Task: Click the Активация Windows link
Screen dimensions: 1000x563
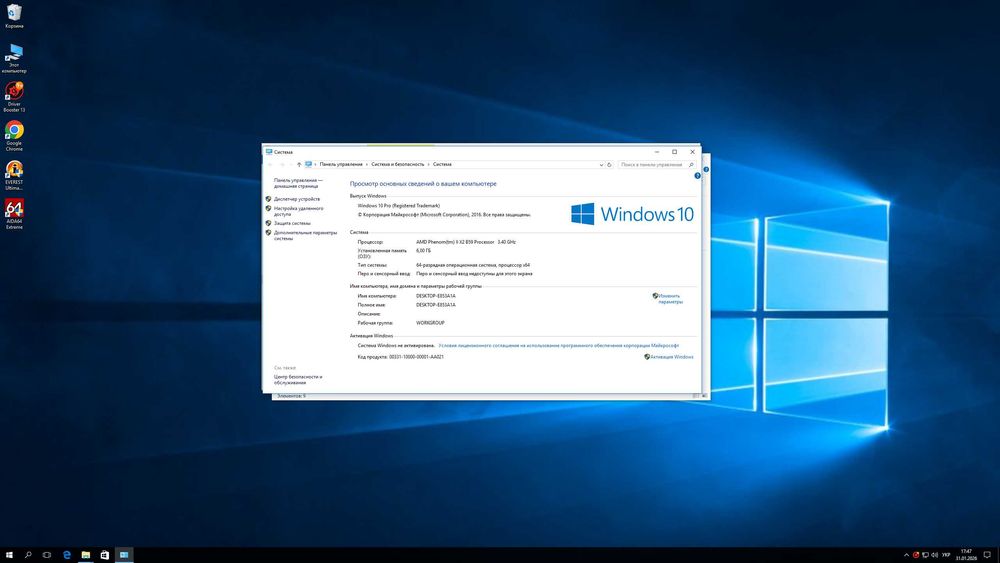Action: click(x=672, y=357)
